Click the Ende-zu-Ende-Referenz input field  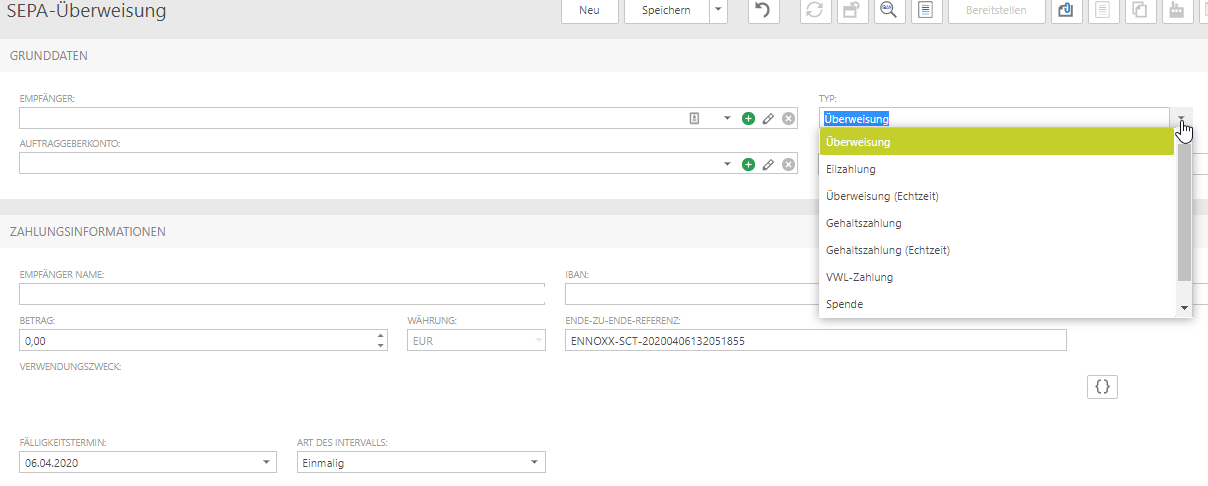(x=815, y=341)
